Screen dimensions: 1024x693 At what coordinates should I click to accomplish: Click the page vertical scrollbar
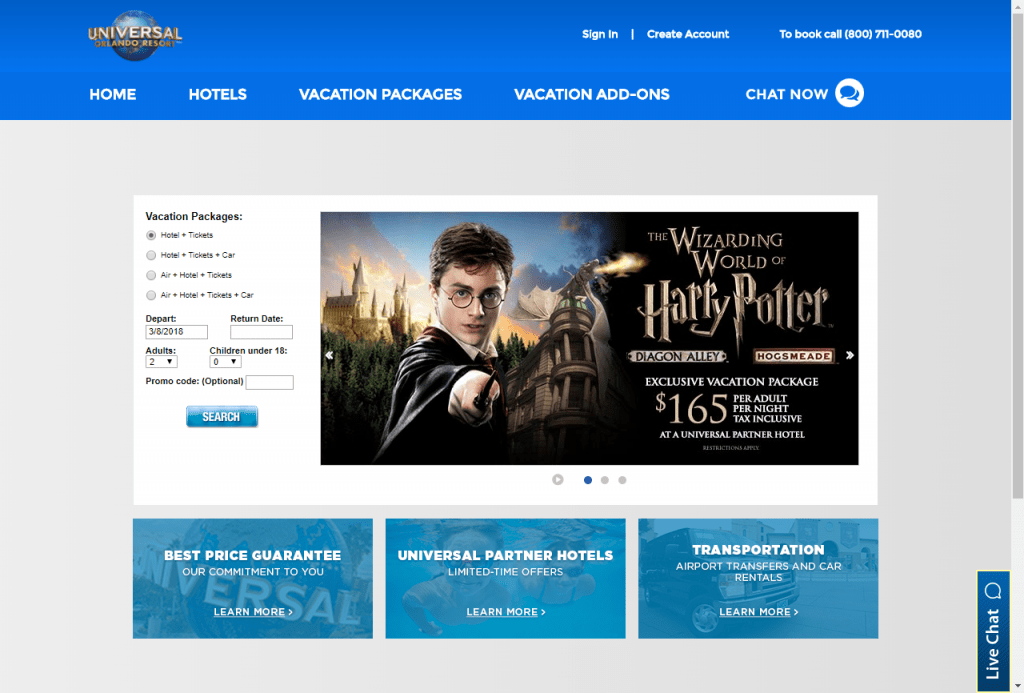[x=1017, y=255]
